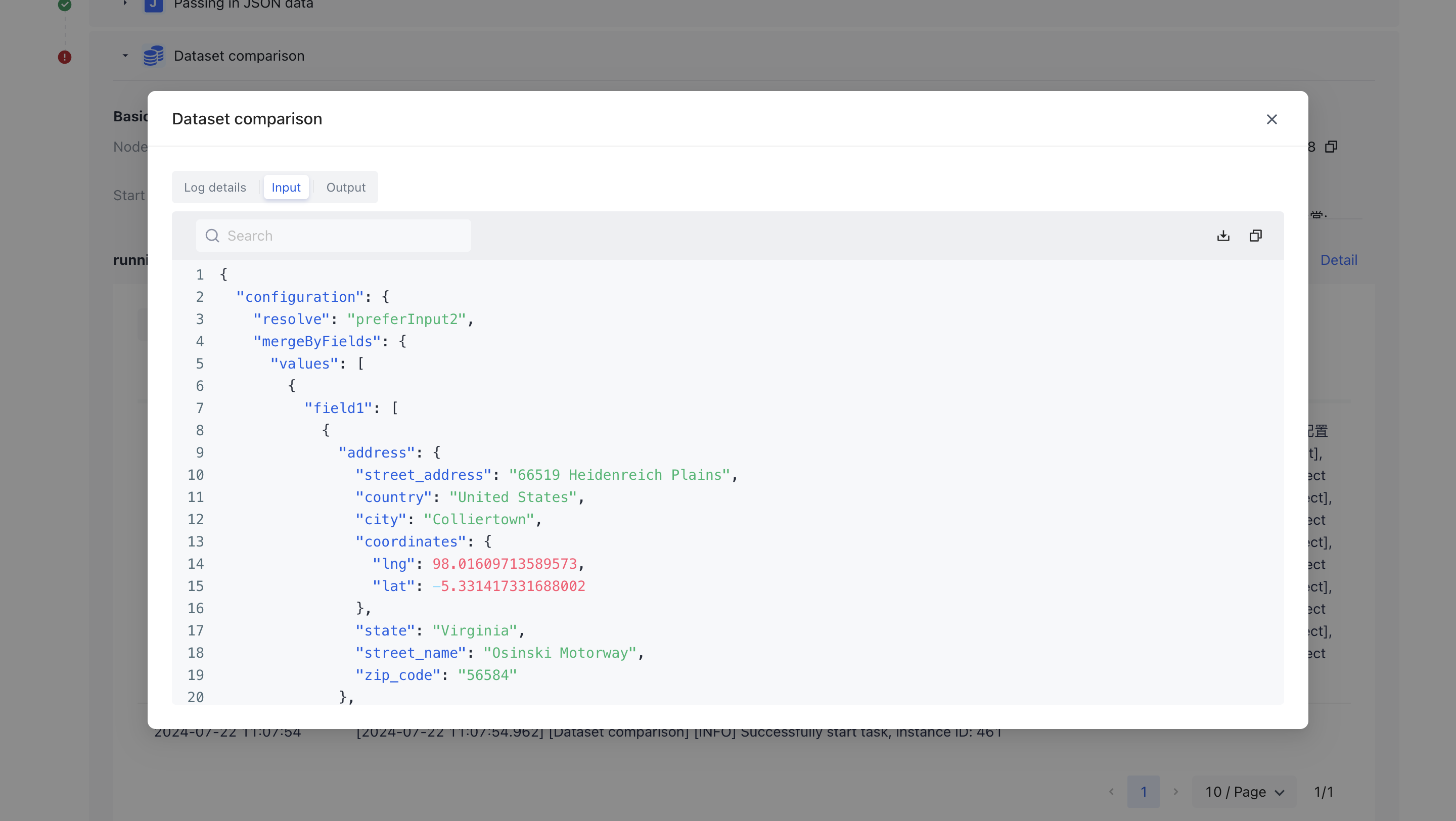This screenshot has height=821, width=1456.
Task: Close the Dataset comparison dialog
Action: click(1271, 119)
